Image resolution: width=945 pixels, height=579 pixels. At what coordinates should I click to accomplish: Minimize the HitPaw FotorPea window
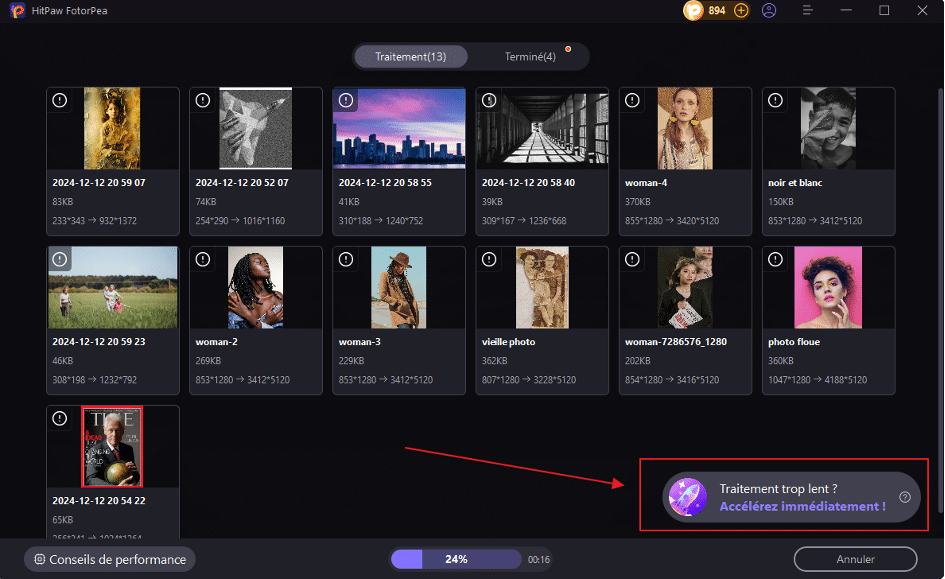pos(846,10)
